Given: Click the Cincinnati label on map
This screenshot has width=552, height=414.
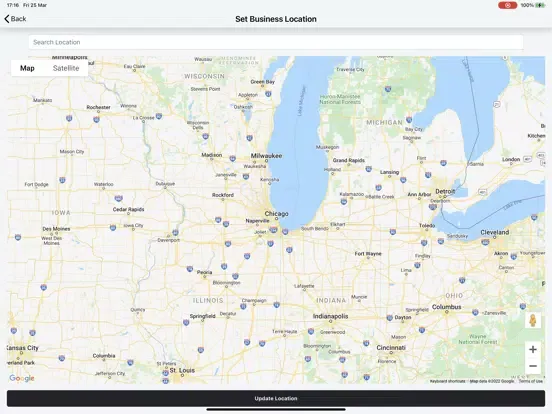Looking at the screenshot, I should click(391, 347).
